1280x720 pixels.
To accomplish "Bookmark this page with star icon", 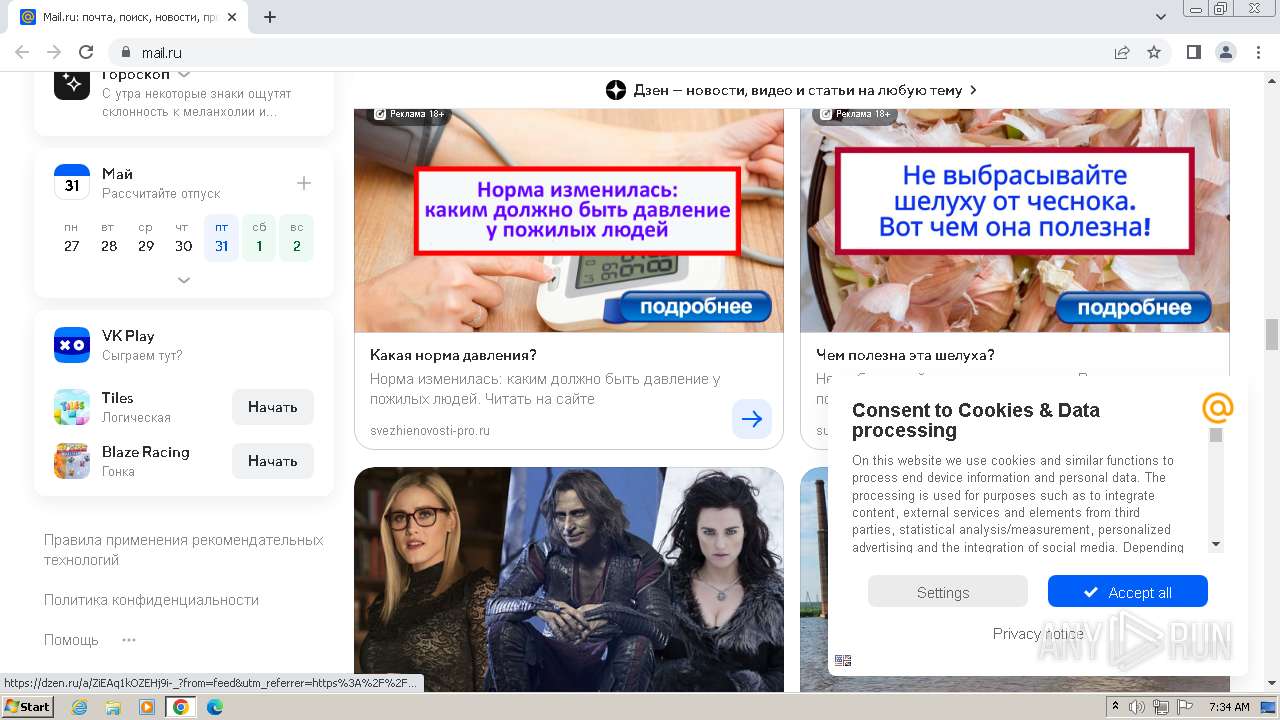I will tap(1154, 52).
